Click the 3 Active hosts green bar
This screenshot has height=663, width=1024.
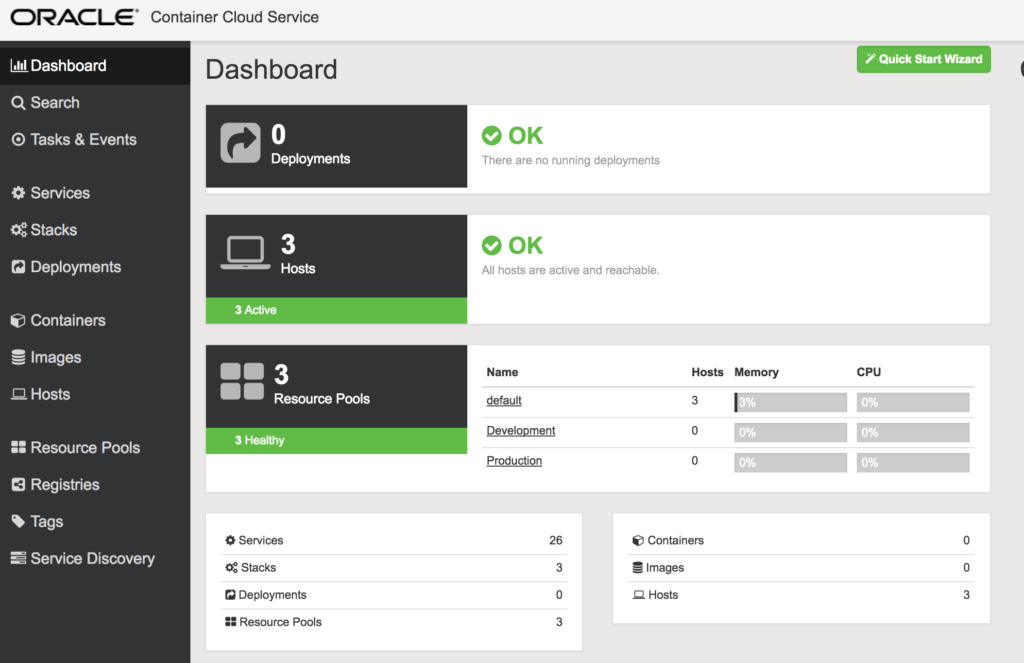[336, 310]
